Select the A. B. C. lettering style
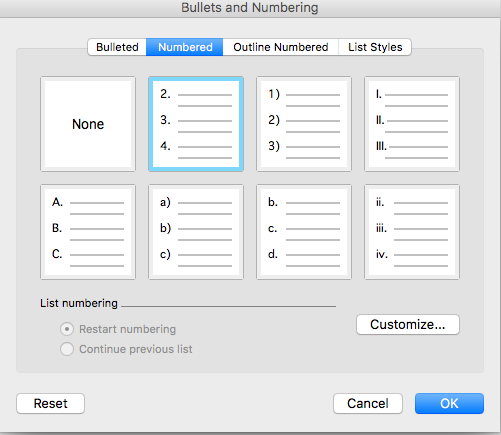The image size is (501, 435). pyautogui.click(x=88, y=232)
